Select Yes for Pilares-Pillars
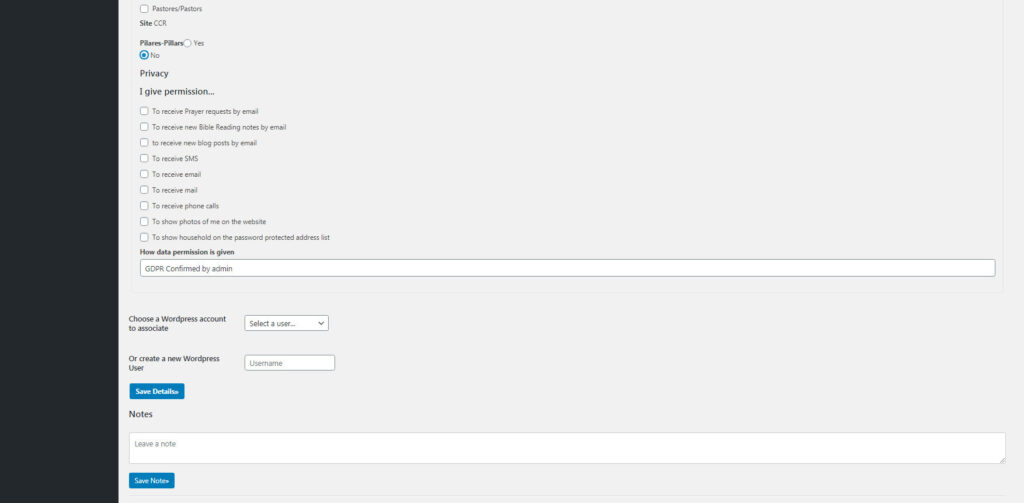Image resolution: width=1024 pixels, height=503 pixels. pyautogui.click(x=188, y=43)
